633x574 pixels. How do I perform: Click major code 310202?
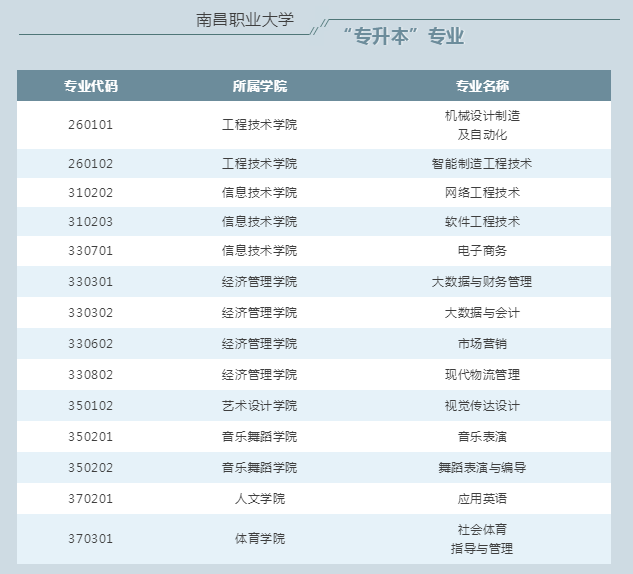91,192
